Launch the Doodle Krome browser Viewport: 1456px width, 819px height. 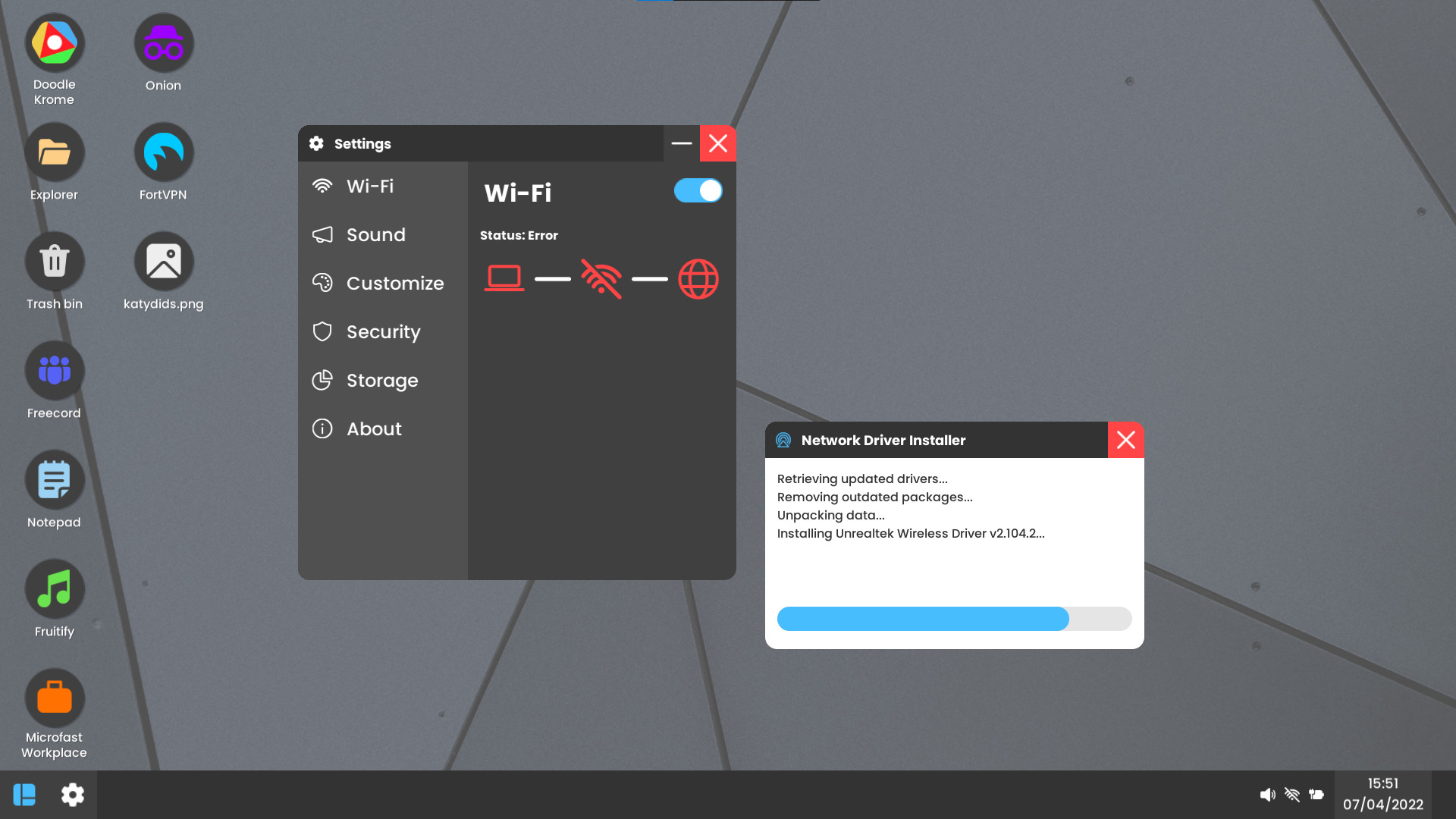pyautogui.click(x=54, y=42)
